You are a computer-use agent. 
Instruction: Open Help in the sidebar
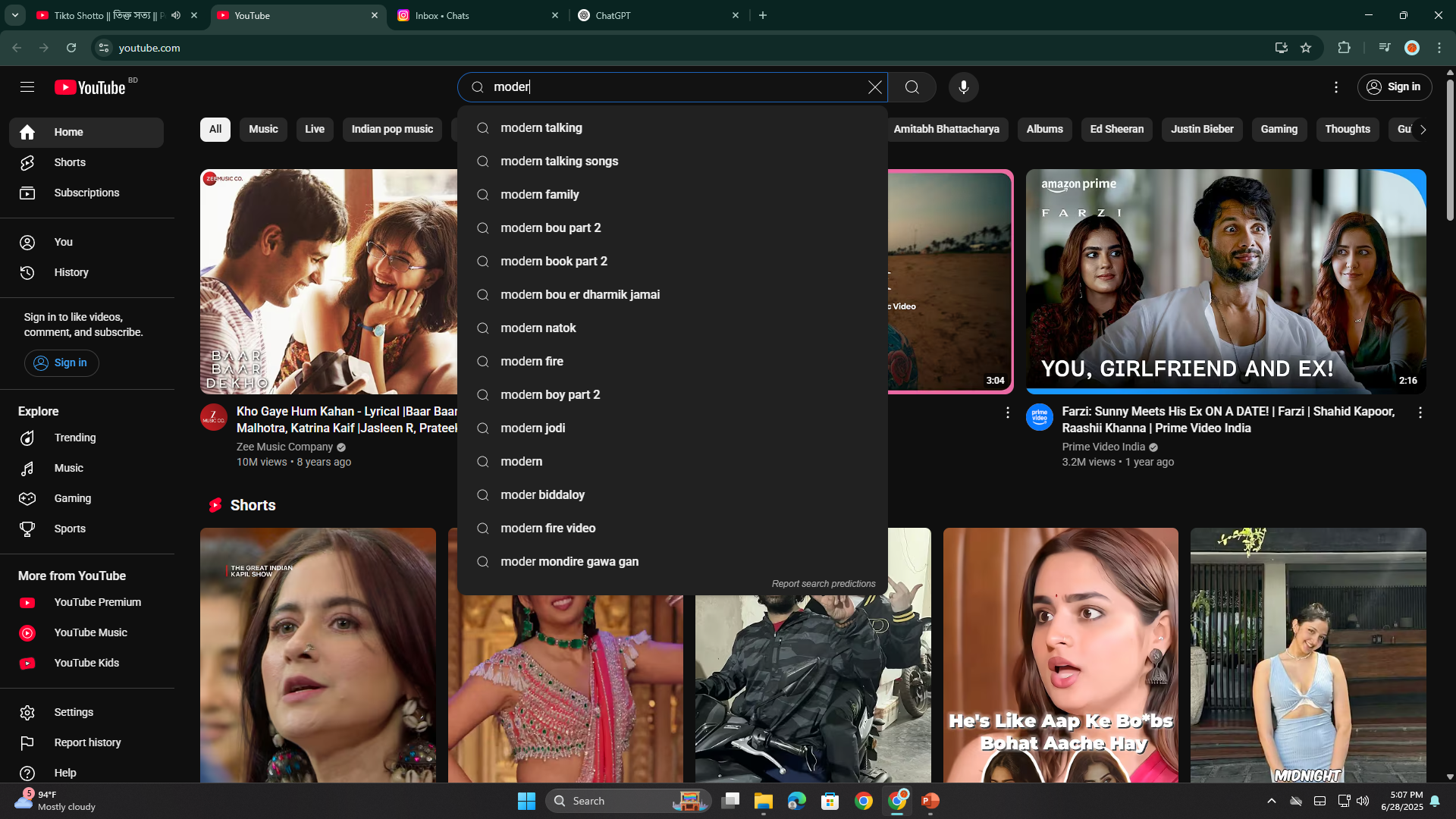point(86,773)
